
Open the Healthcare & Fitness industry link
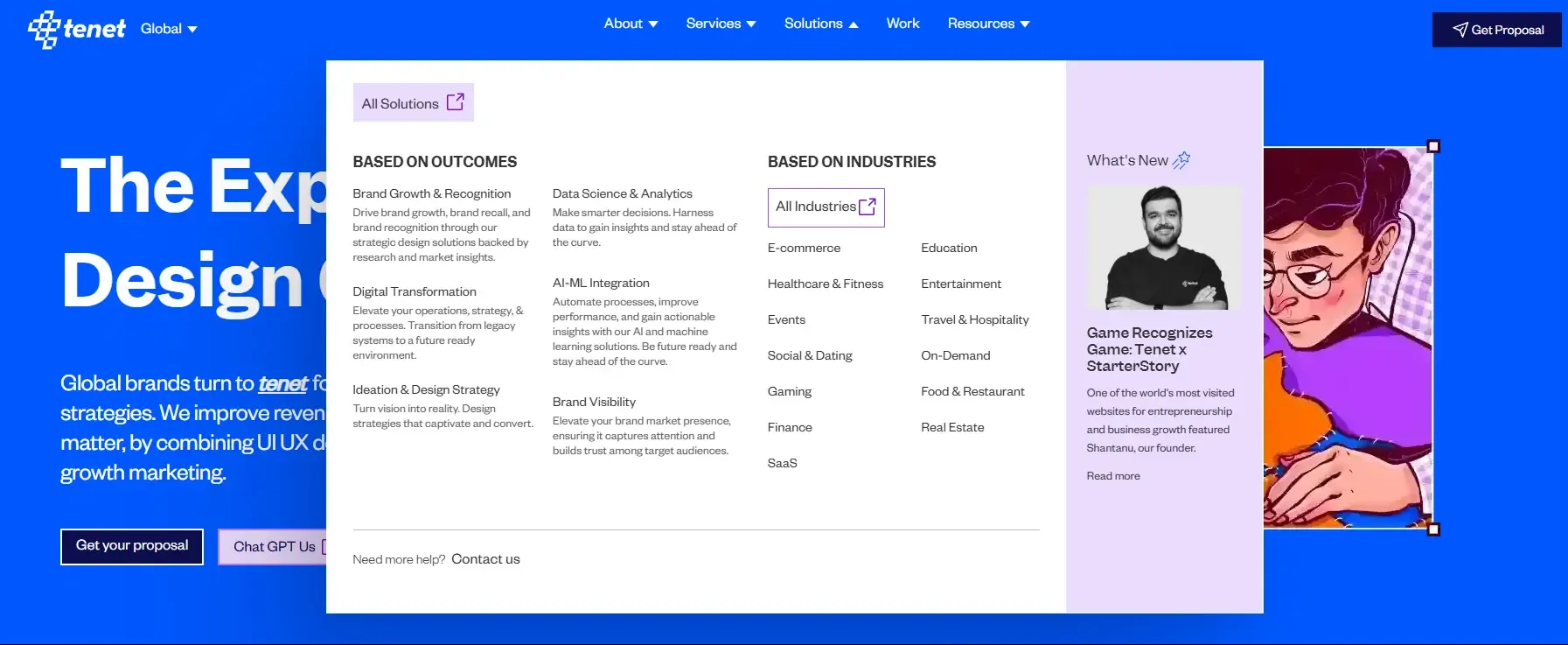pyautogui.click(x=825, y=284)
